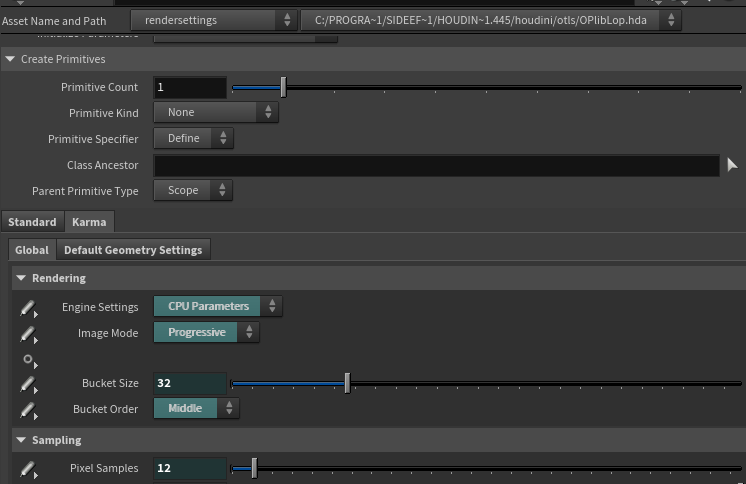Click the Primitive Kind parameter label

coord(104,113)
